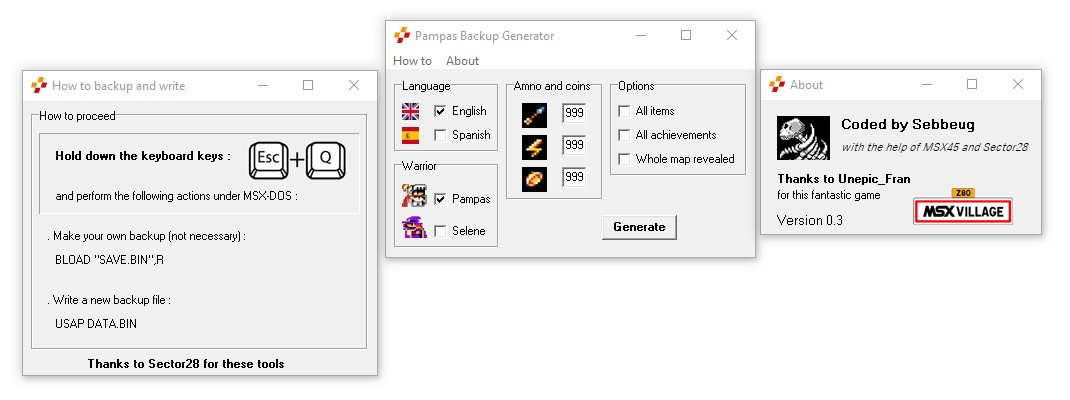Click the arrow ammo icon
Image resolution: width=1070 pixels, height=400 pixels.
click(x=534, y=115)
